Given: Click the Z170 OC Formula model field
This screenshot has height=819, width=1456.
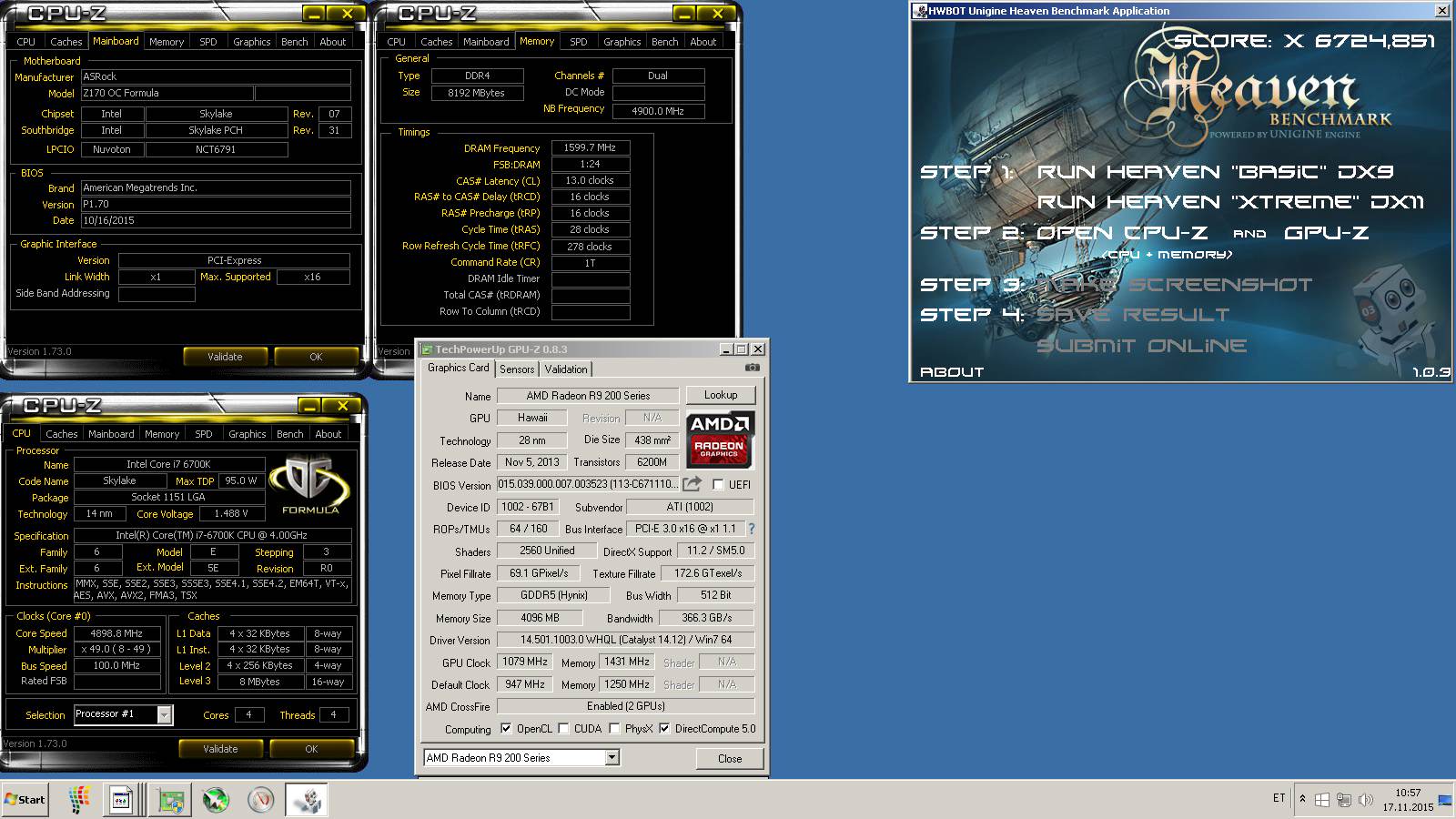Looking at the screenshot, I should (x=166, y=93).
